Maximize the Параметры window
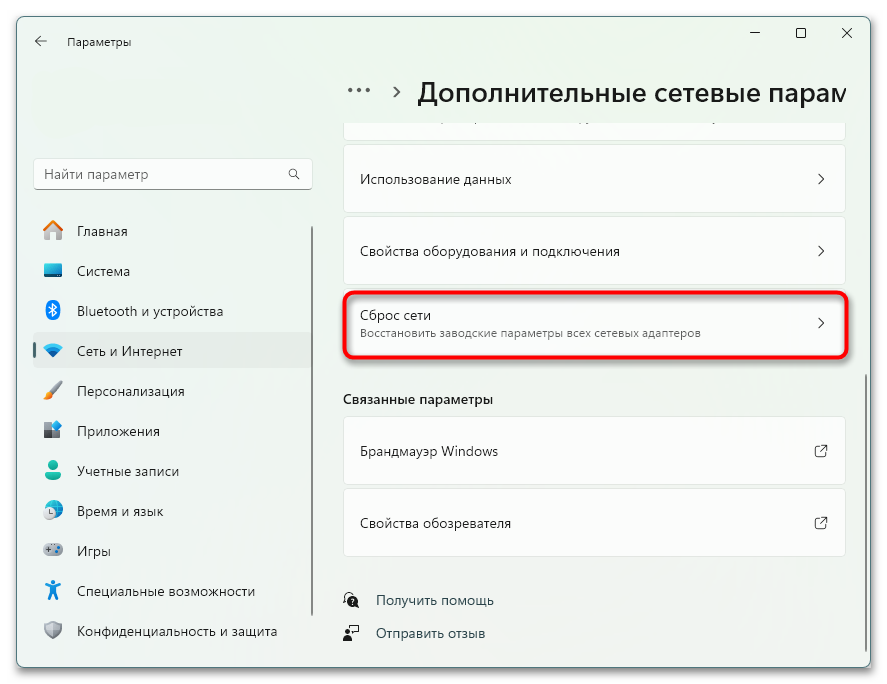The width and height of the screenshot is (887, 684). tap(800, 33)
